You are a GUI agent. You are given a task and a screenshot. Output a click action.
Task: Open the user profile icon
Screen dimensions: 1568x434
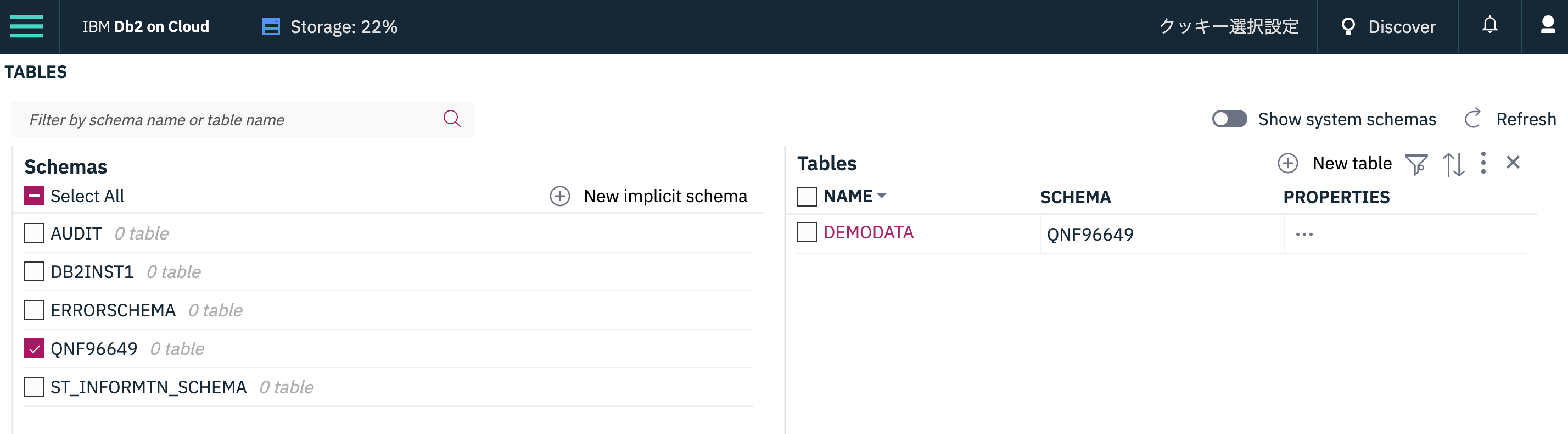point(1547,26)
